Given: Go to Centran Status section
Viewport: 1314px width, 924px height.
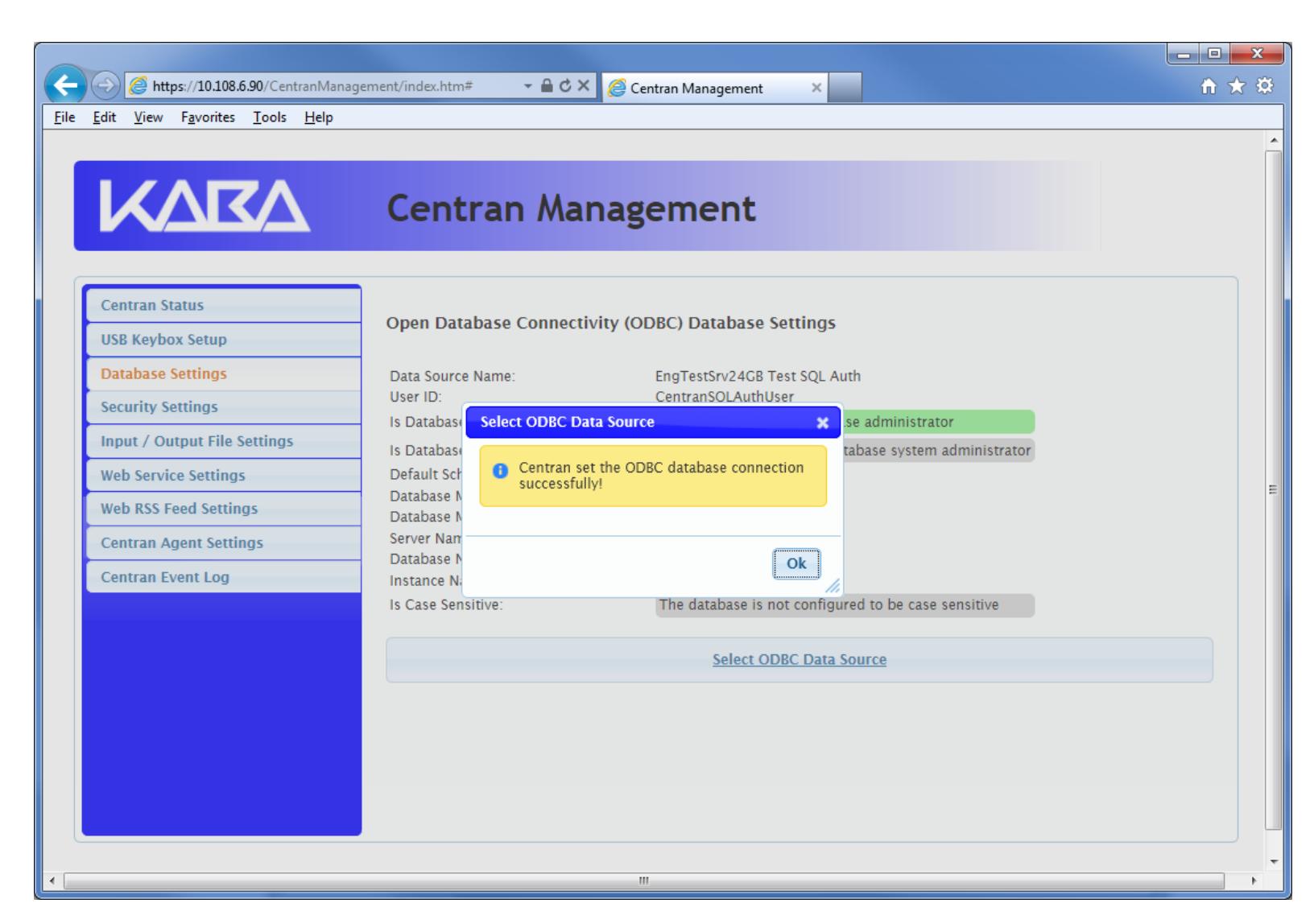Looking at the screenshot, I should (223, 305).
